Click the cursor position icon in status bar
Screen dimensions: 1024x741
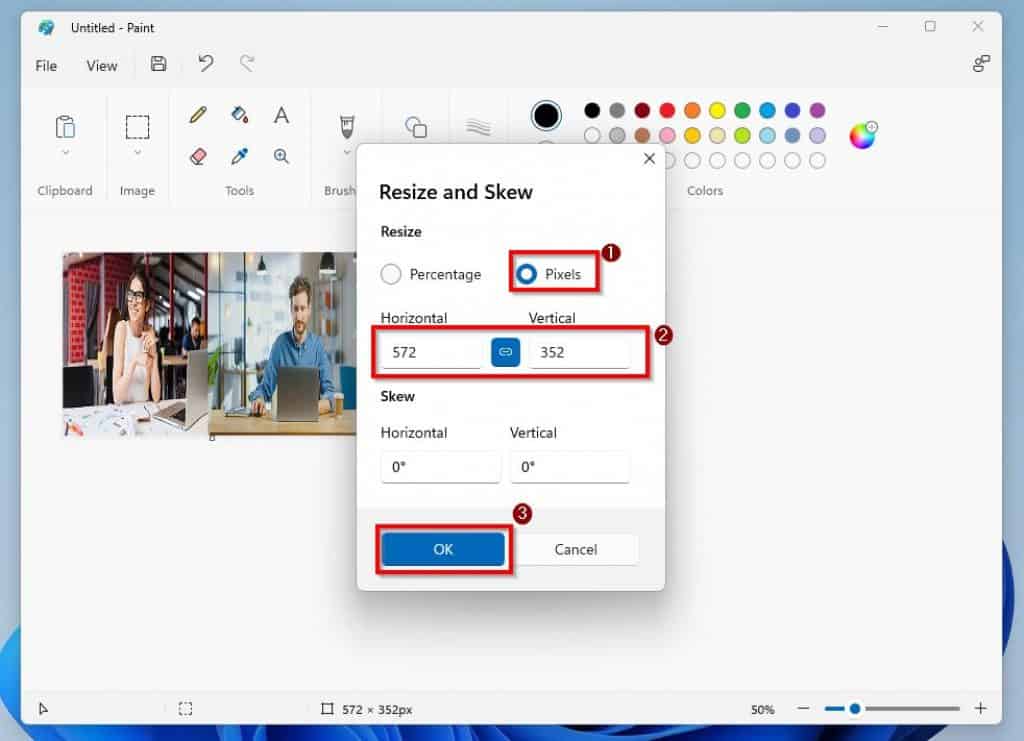point(43,709)
